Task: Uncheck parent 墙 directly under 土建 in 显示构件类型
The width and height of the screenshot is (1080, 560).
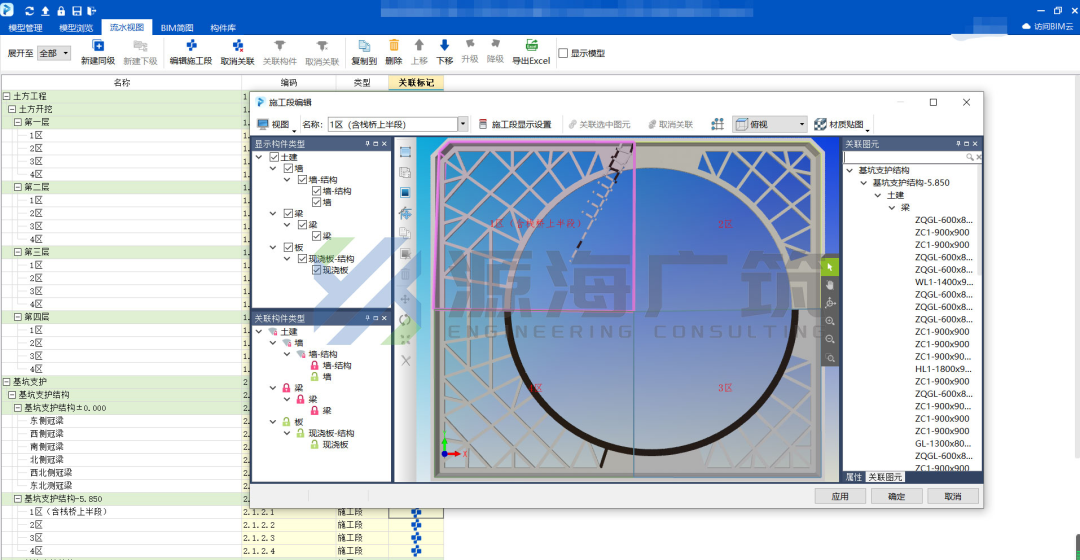Action: (x=288, y=168)
